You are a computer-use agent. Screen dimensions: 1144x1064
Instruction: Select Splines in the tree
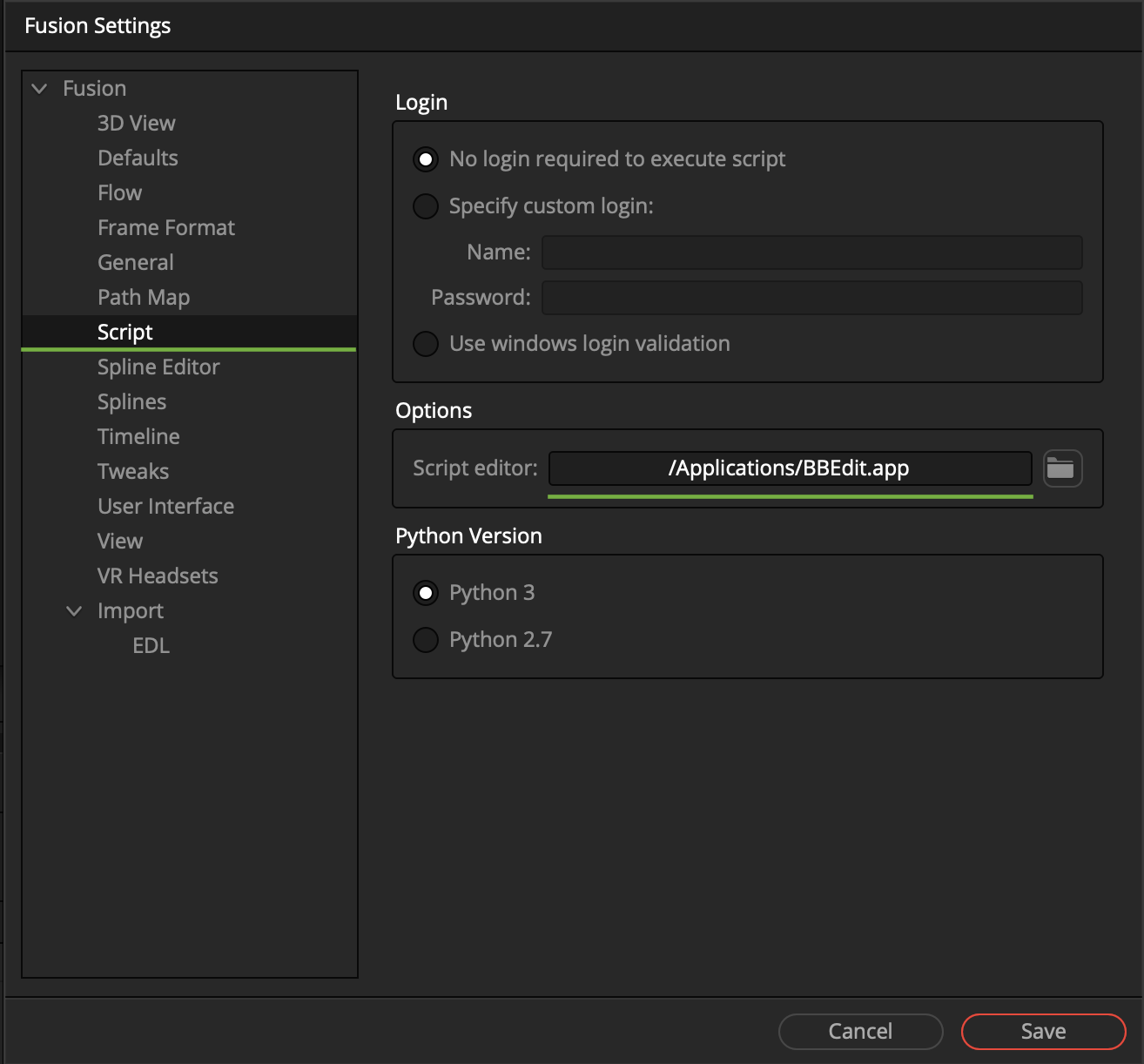tap(131, 402)
